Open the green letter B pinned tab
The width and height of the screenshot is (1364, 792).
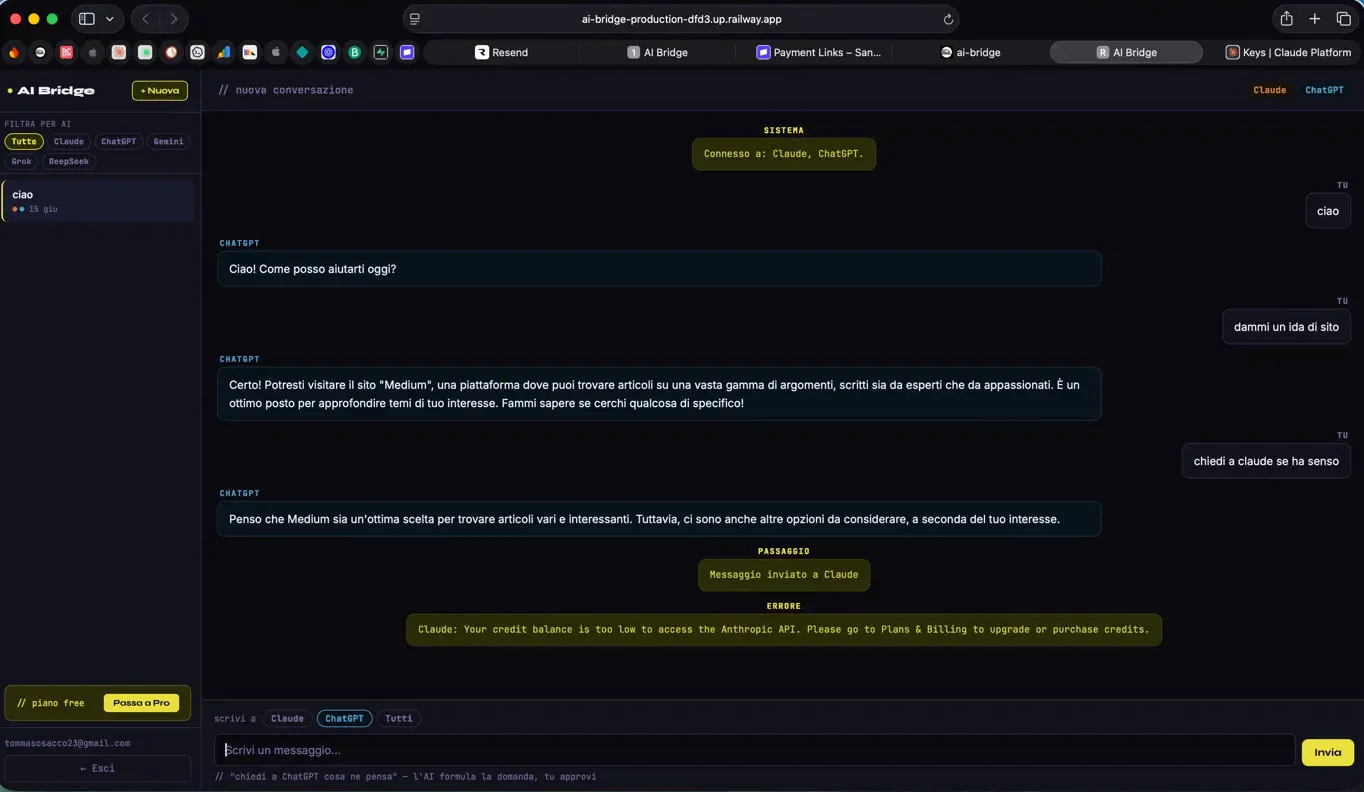pyautogui.click(x=354, y=52)
